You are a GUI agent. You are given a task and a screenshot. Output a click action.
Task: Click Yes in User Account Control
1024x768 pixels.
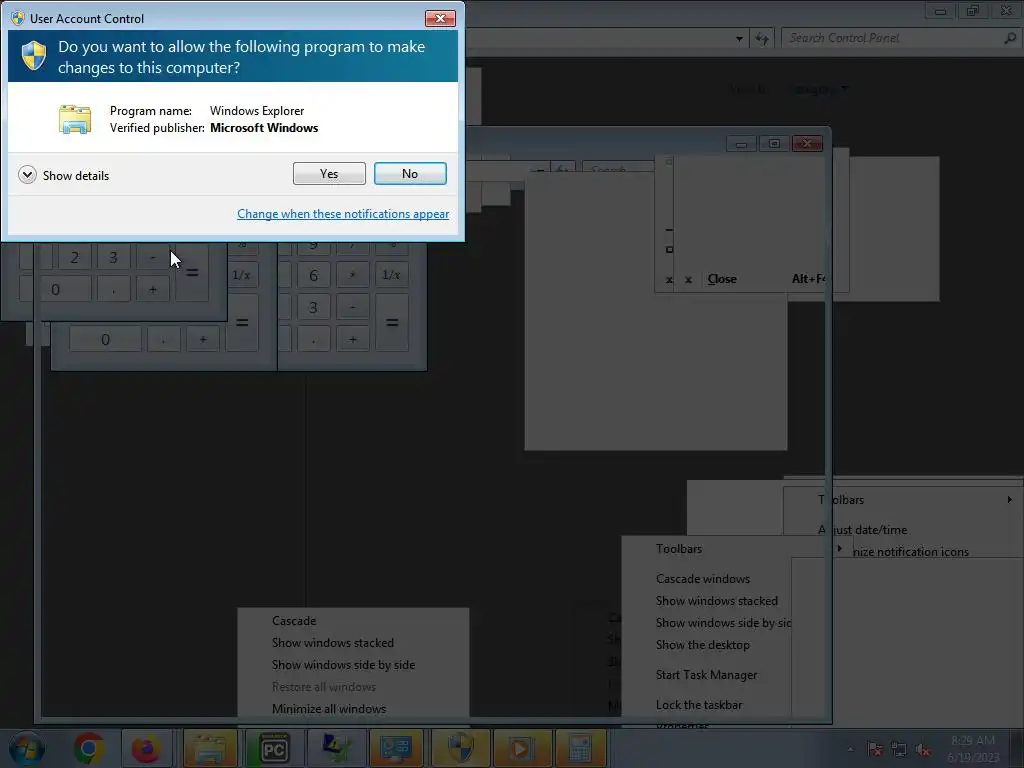pos(329,174)
